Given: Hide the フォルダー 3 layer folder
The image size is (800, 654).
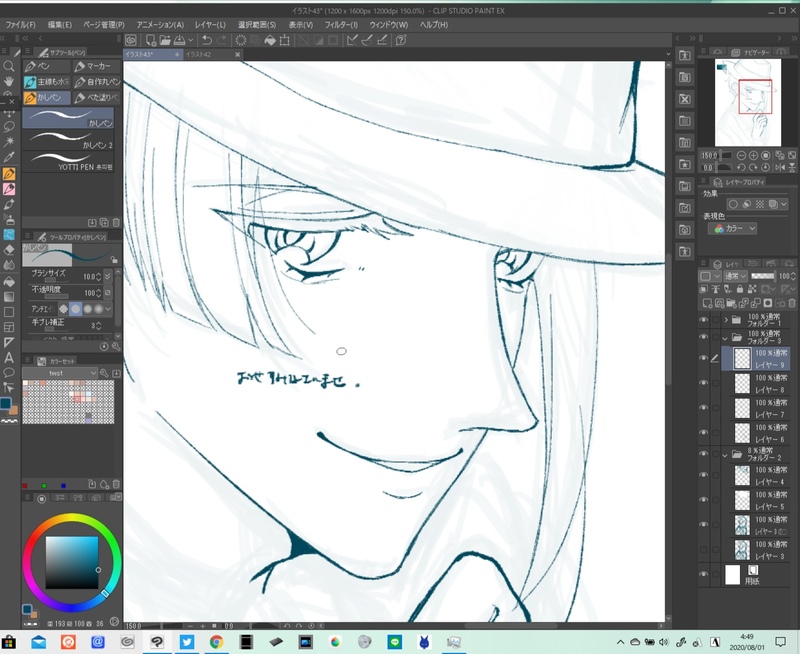Looking at the screenshot, I should [704, 337].
